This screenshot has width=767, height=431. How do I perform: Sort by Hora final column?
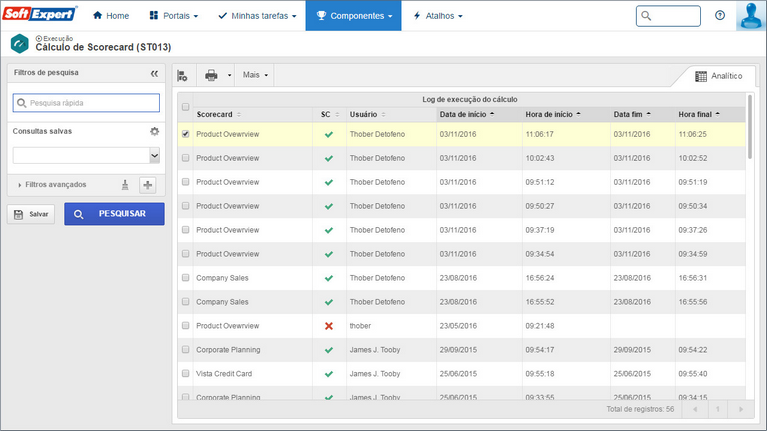tap(699, 114)
